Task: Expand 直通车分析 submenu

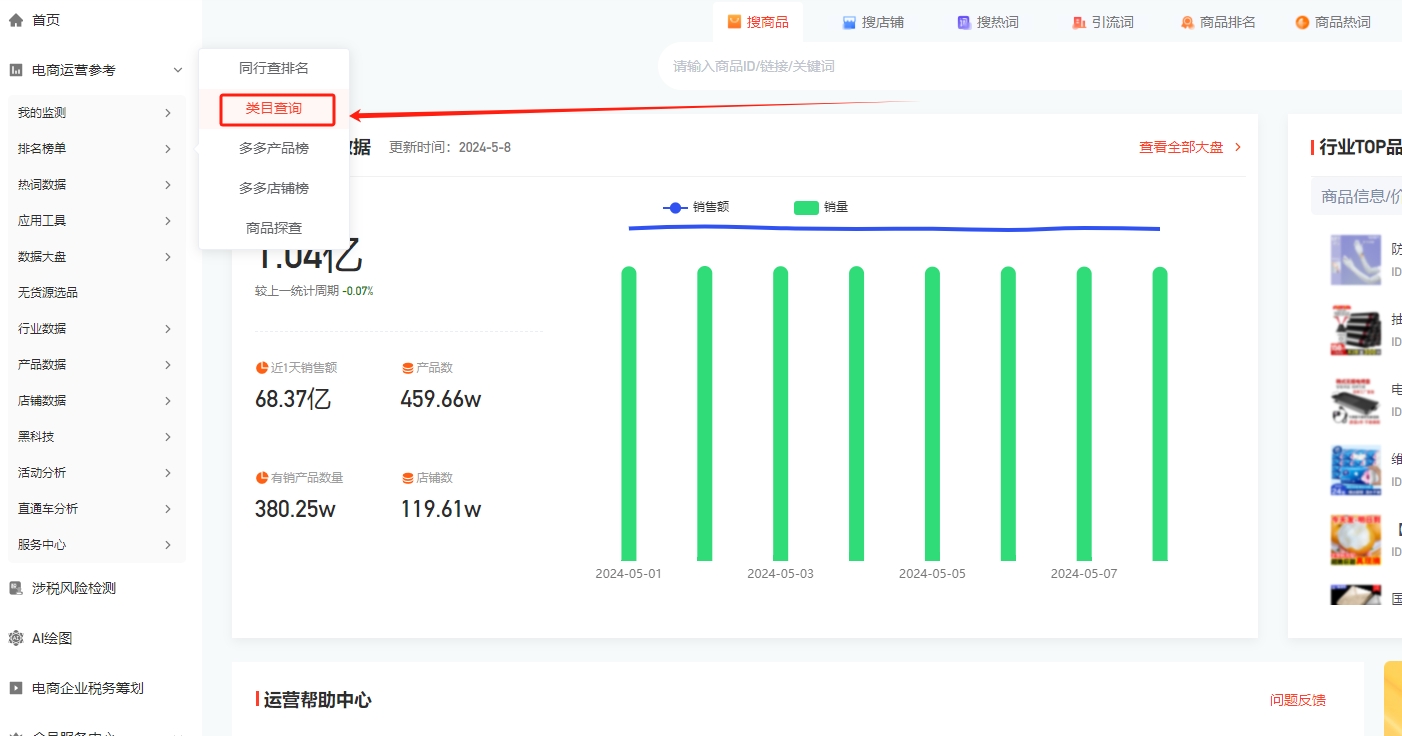Action: (x=168, y=509)
